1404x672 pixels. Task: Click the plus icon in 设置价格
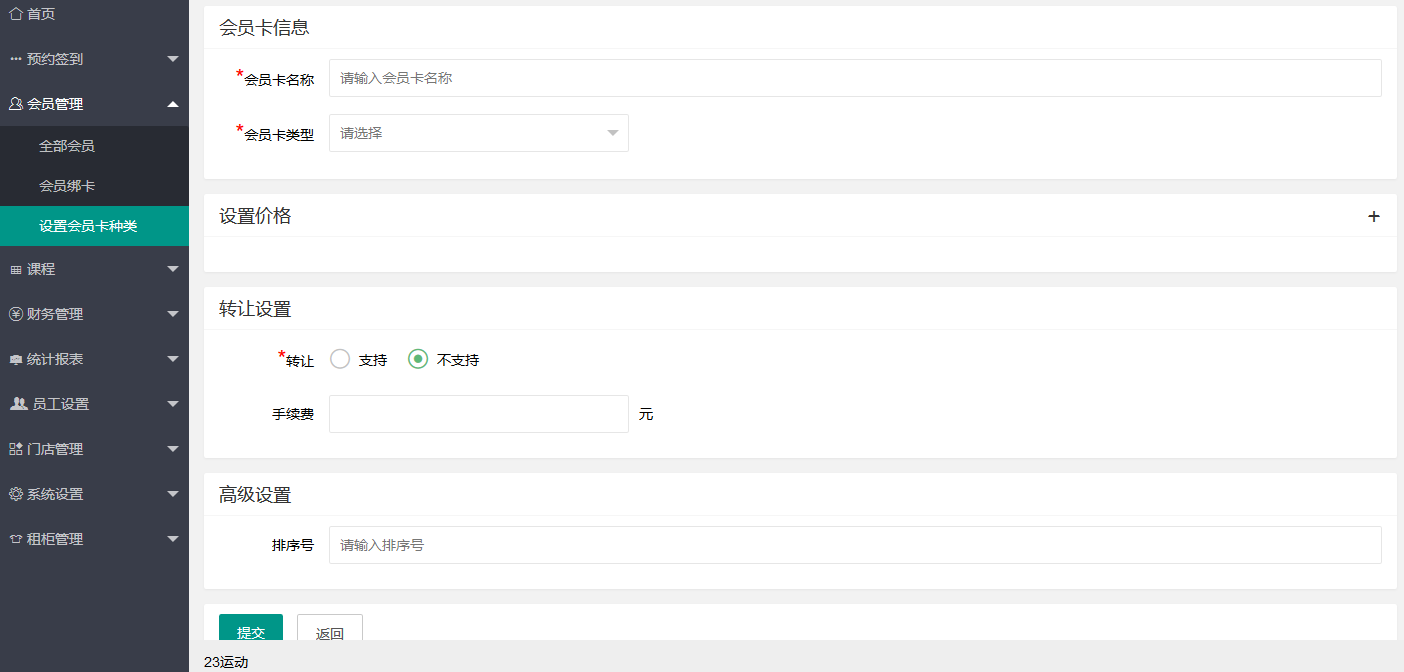pos(1374,216)
